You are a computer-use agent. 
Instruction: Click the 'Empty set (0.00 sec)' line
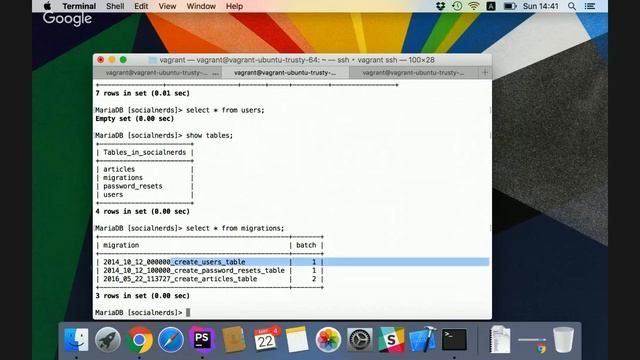(x=135, y=119)
